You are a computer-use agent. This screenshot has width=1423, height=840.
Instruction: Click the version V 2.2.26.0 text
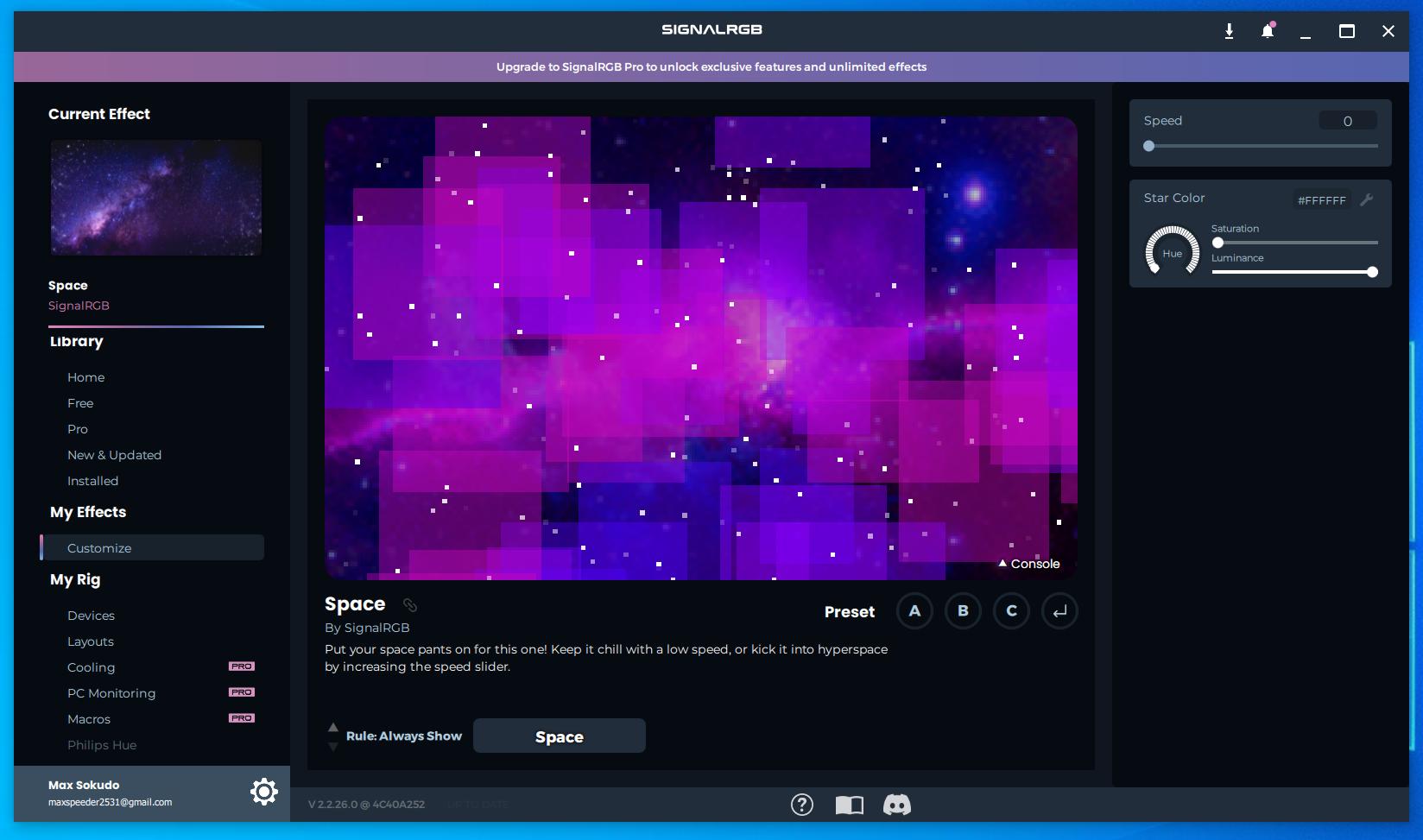tap(366, 805)
